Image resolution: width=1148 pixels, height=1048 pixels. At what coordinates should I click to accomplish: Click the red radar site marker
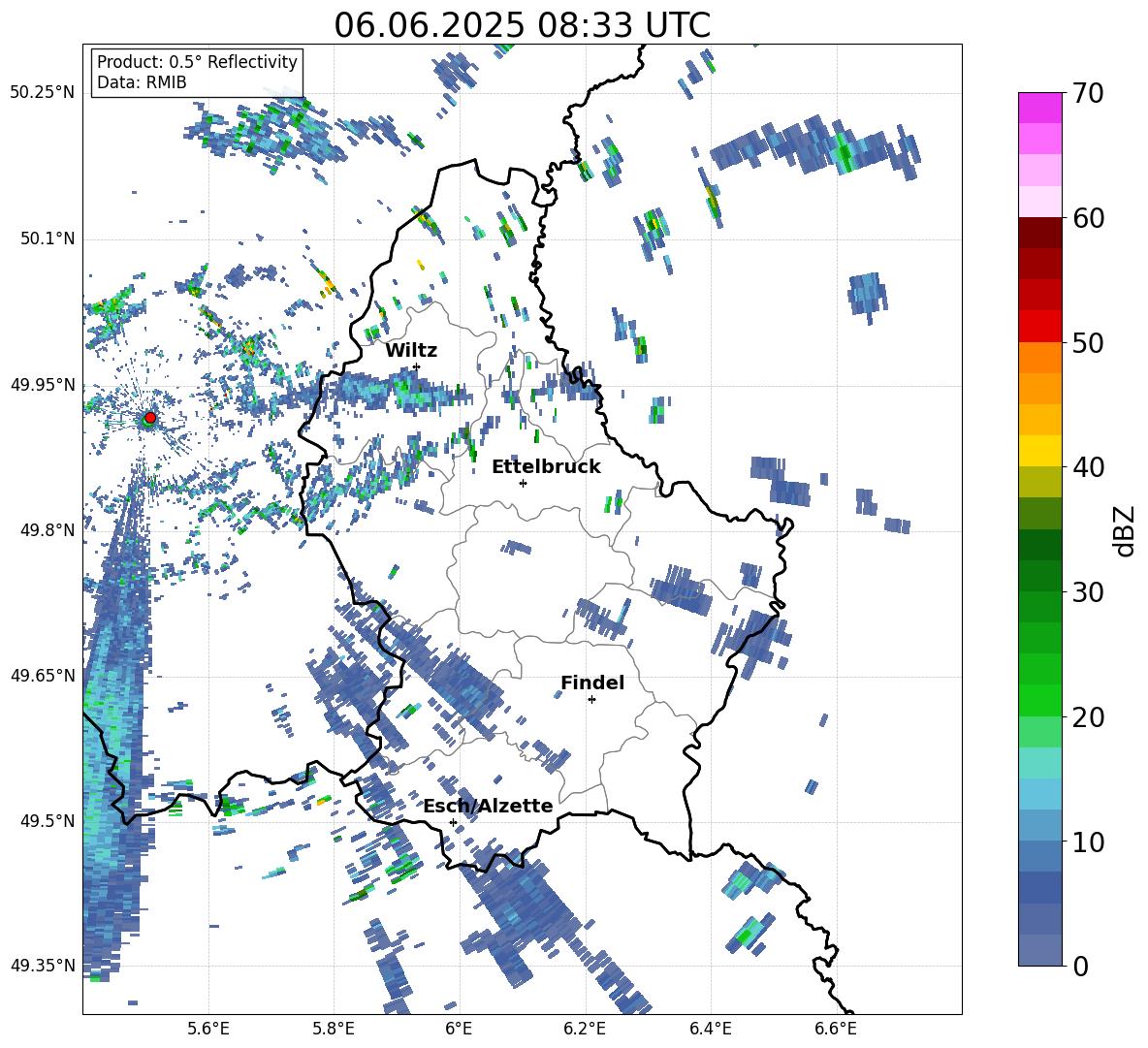(150, 418)
